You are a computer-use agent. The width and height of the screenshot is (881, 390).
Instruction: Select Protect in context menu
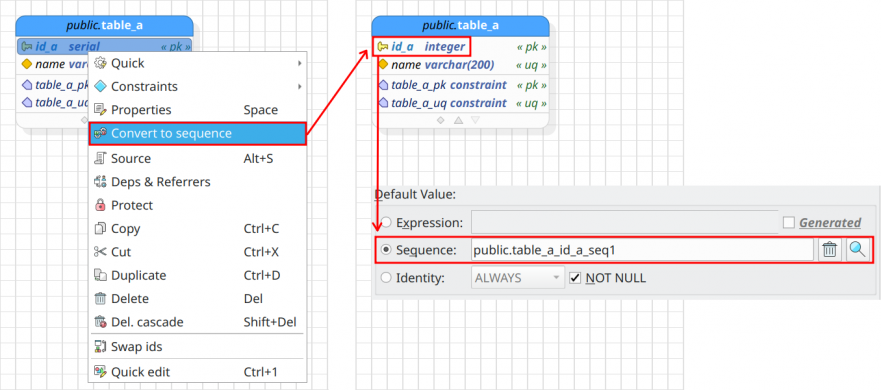coord(198,206)
